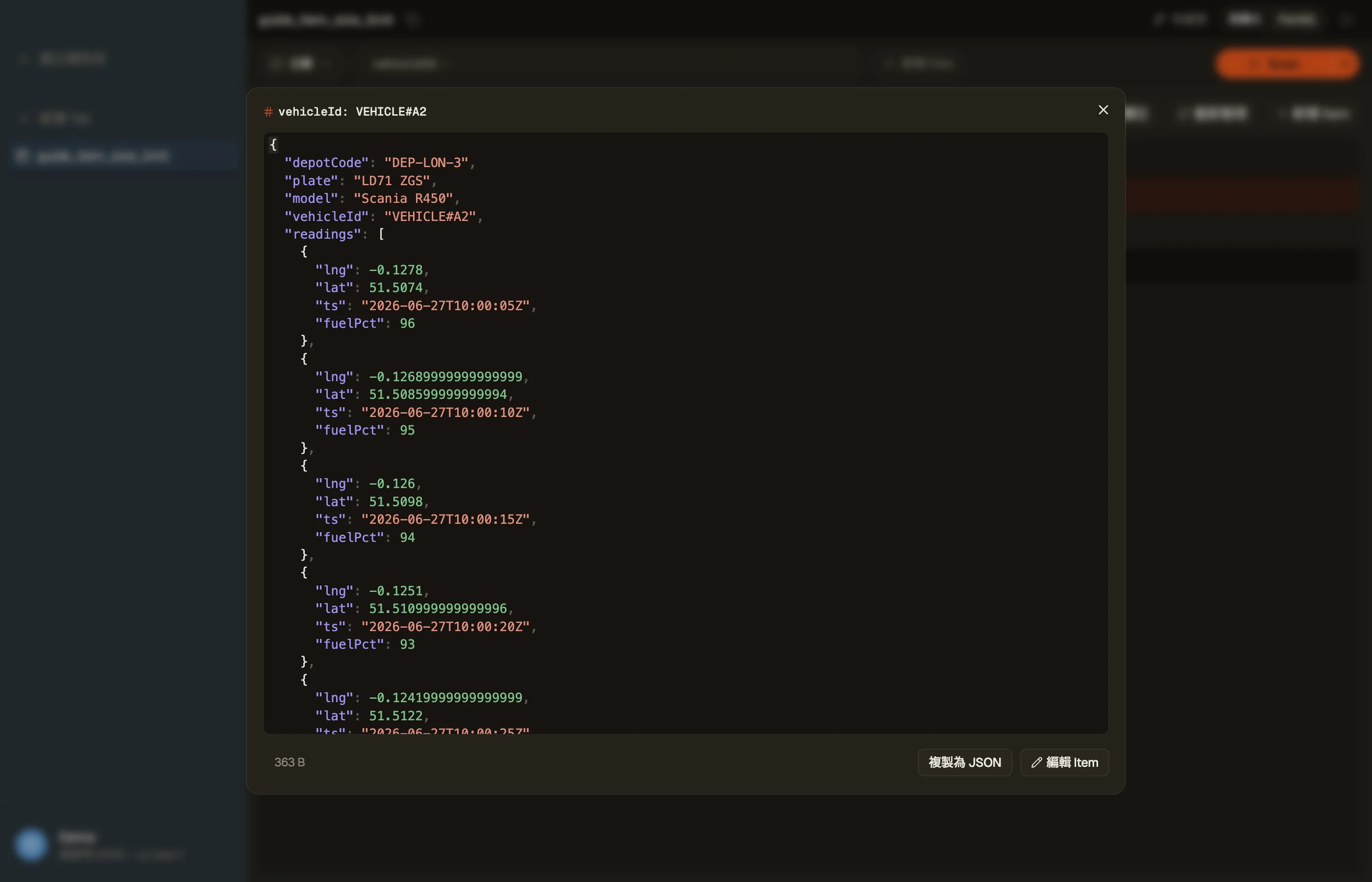This screenshot has width=1372, height=882.
Task: Select the "lat": 51.5122 line
Action: (372, 716)
